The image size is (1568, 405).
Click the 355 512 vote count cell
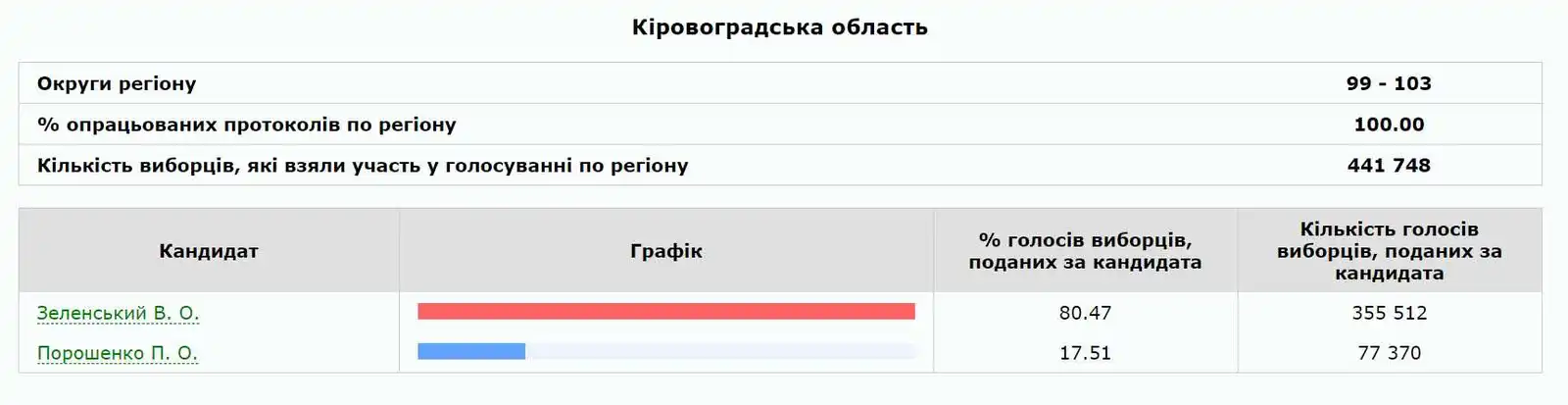click(1389, 313)
